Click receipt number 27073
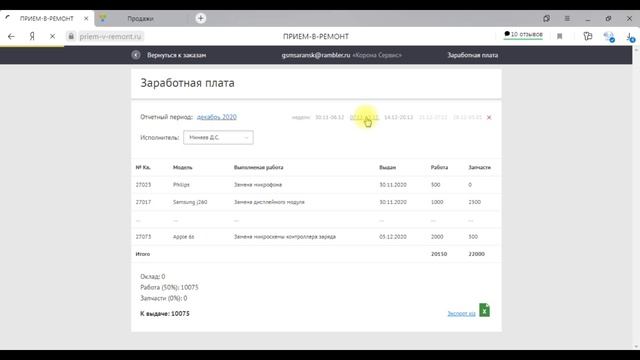 tap(143, 237)
